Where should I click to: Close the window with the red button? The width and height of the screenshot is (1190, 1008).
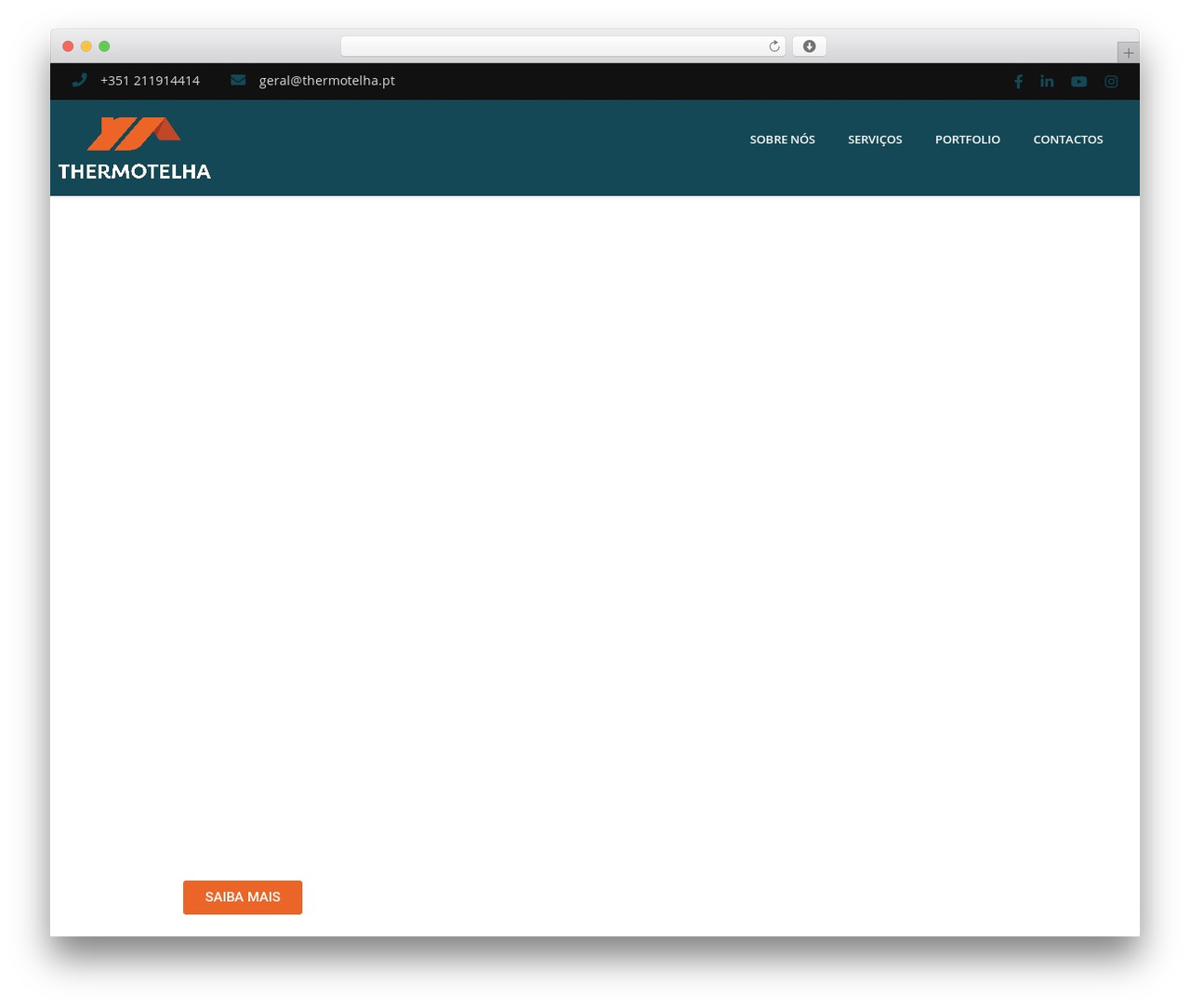[68, 46]
